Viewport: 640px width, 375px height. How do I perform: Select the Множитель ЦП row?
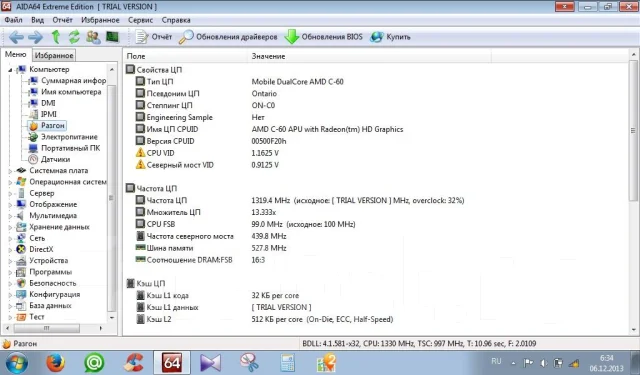pyautogui.click(x=376, y=212)
